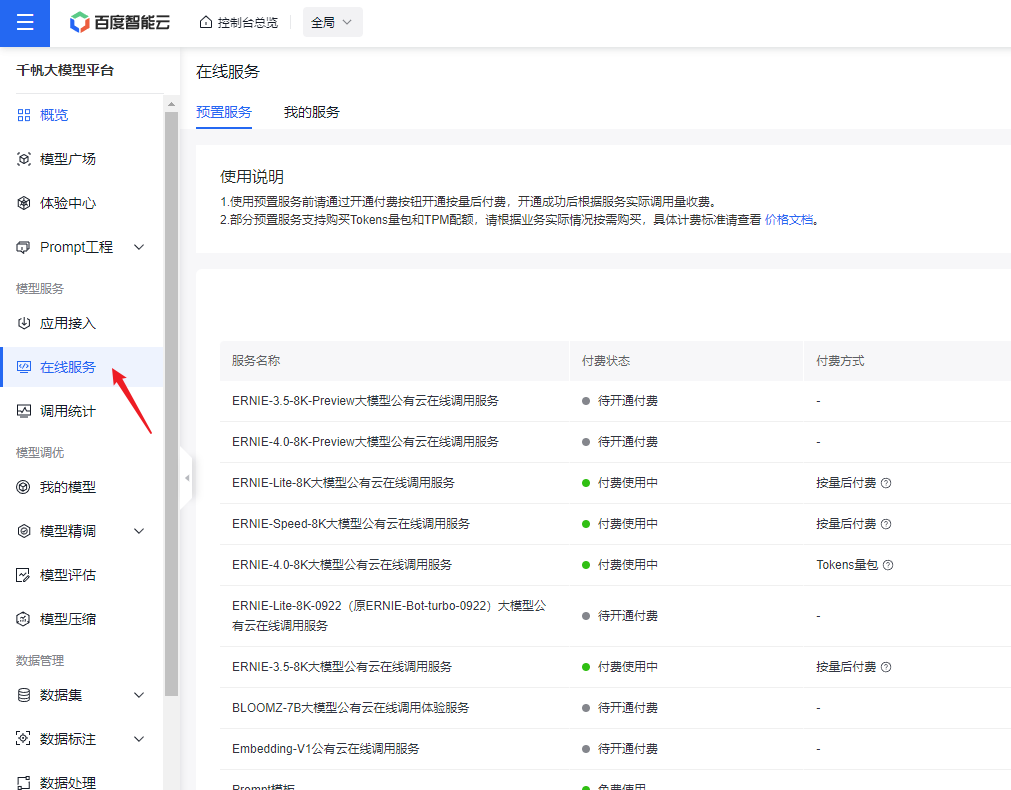
Task: Open 应用接入 in the sidebar
Action: [68, 323]
